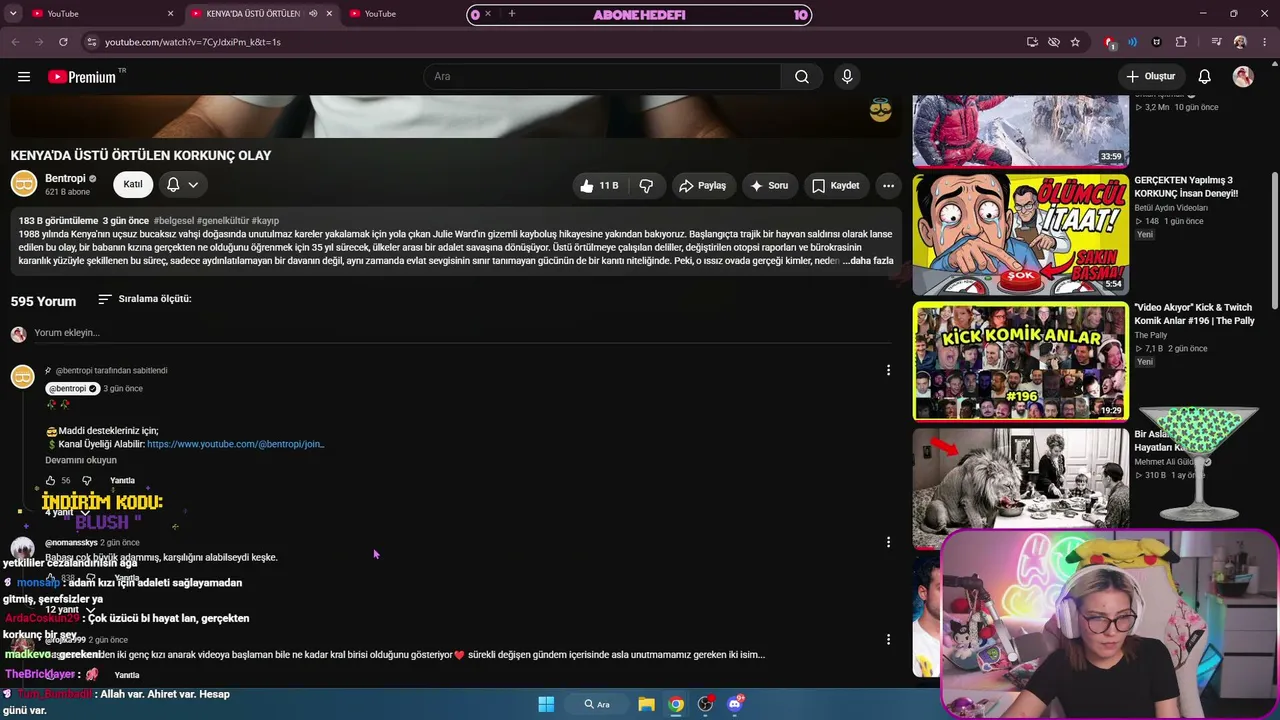
Task: Open the account avatar menu
Action: pyautogui.click(x=1243, y=77)
